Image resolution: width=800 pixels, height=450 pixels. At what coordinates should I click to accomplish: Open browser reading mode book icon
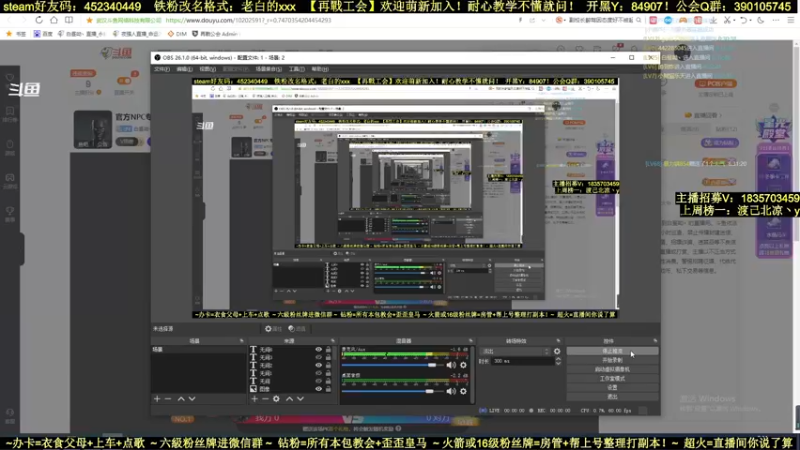(x=69, y=20)
